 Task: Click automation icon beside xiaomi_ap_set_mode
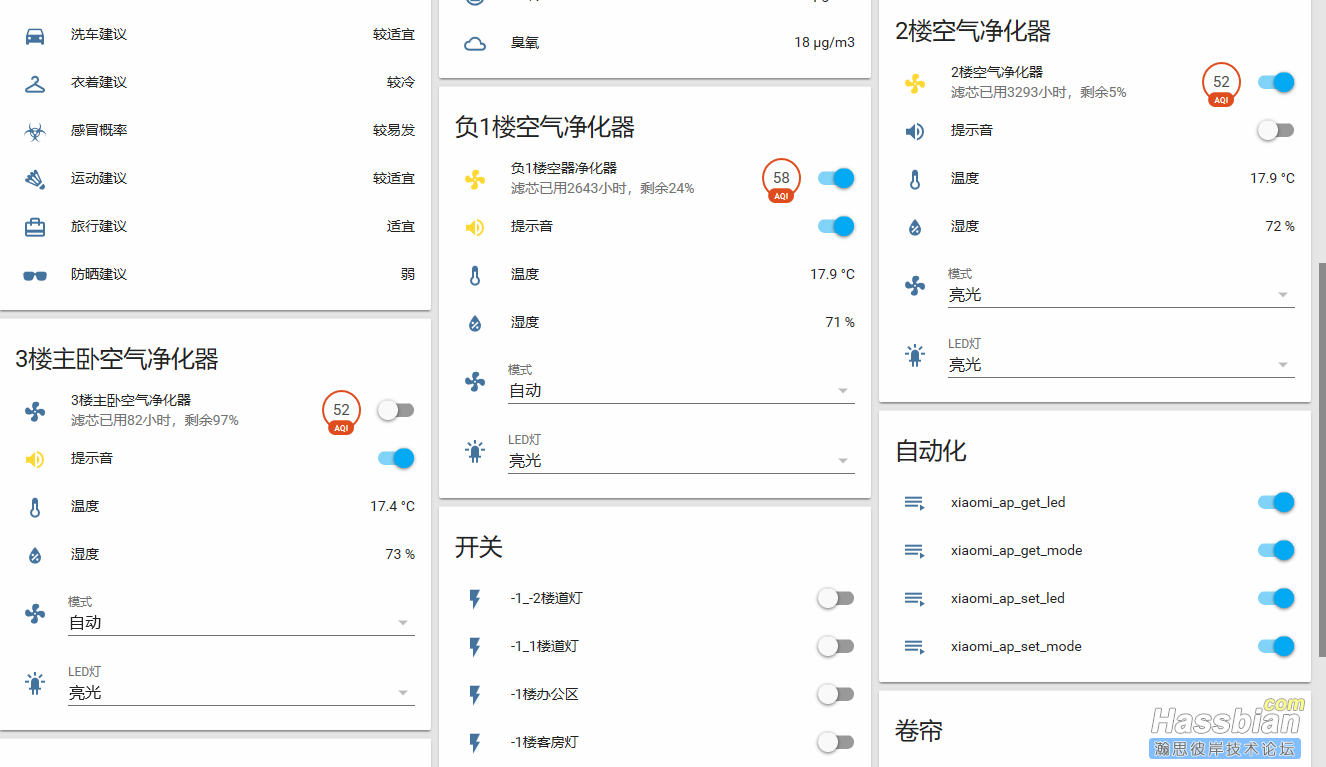point(915,647)
